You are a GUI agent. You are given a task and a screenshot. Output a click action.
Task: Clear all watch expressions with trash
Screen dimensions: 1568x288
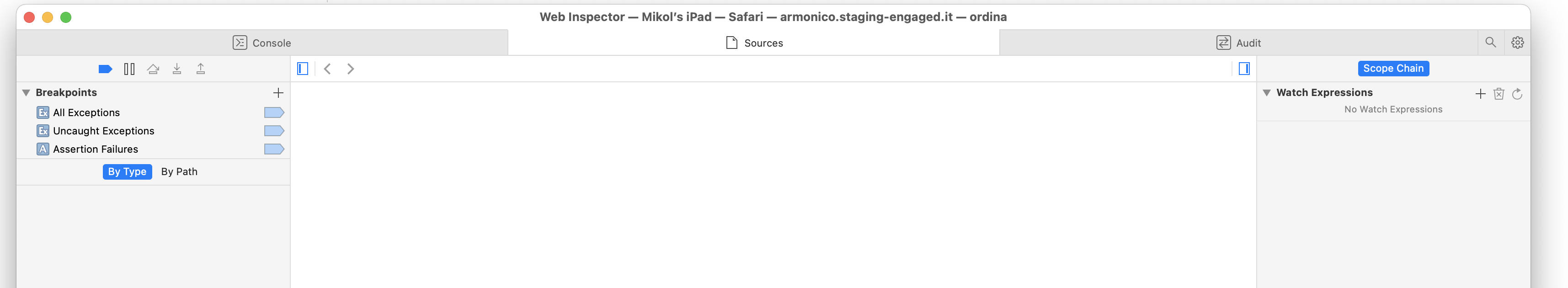1499,94
